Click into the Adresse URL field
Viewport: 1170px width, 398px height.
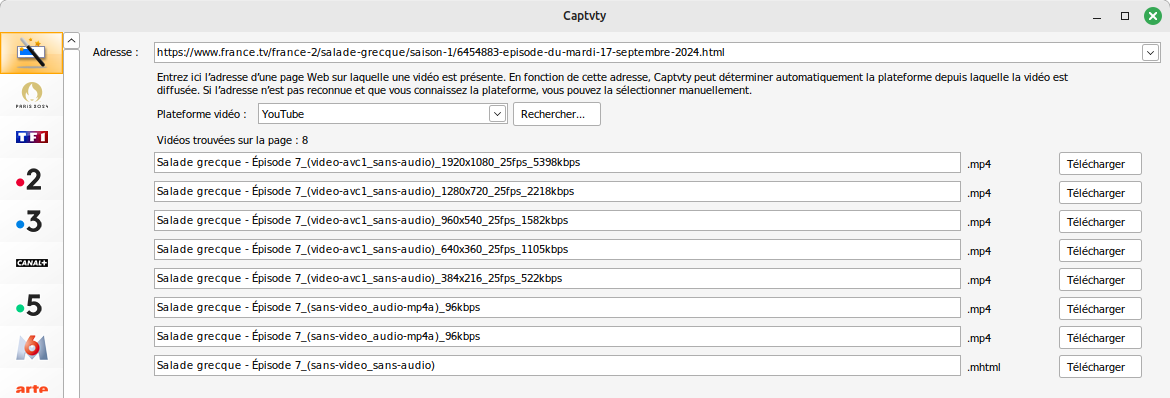point(648,53)
